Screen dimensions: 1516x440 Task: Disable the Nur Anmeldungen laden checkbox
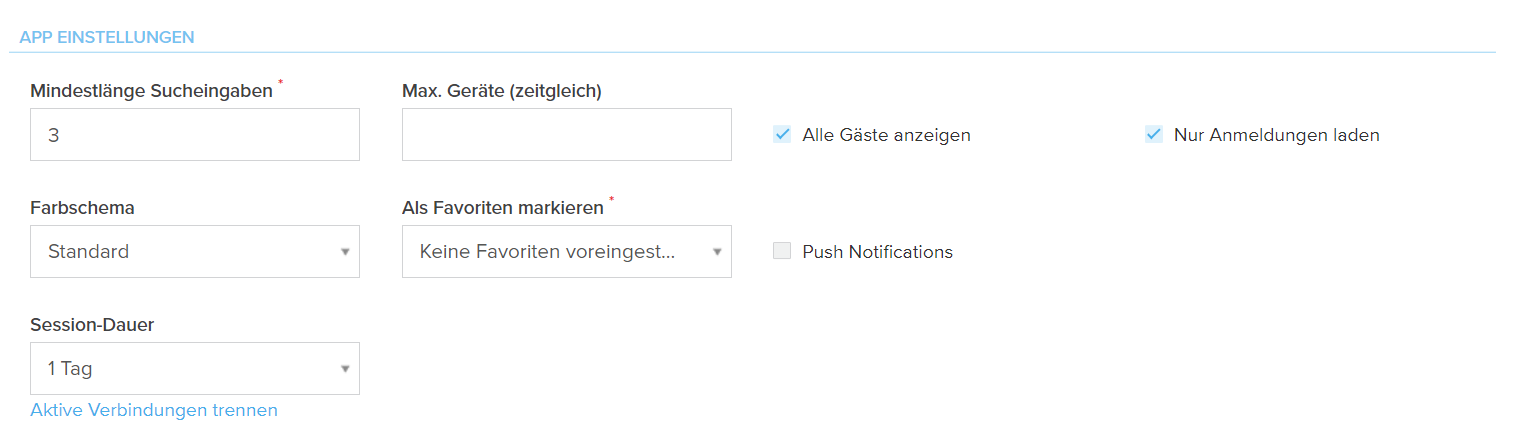pyautogui.click(x=1154, y=135)
